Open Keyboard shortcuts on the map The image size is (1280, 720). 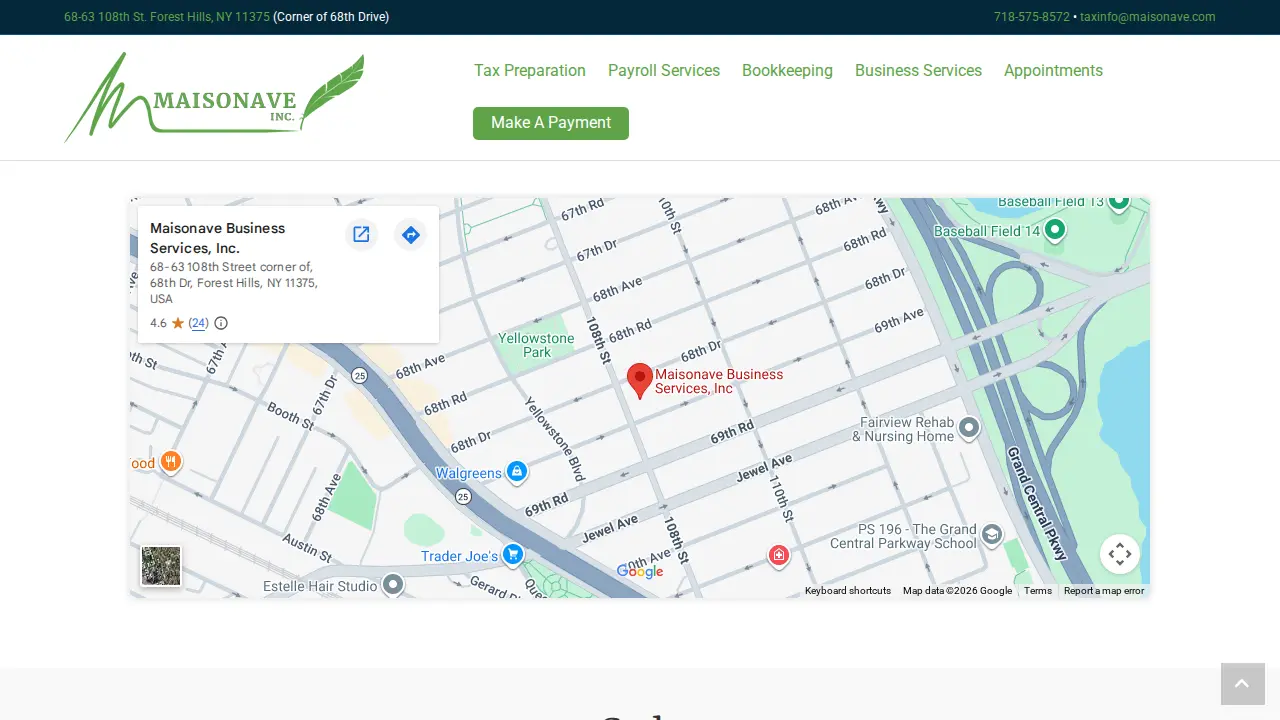[848, 591]
